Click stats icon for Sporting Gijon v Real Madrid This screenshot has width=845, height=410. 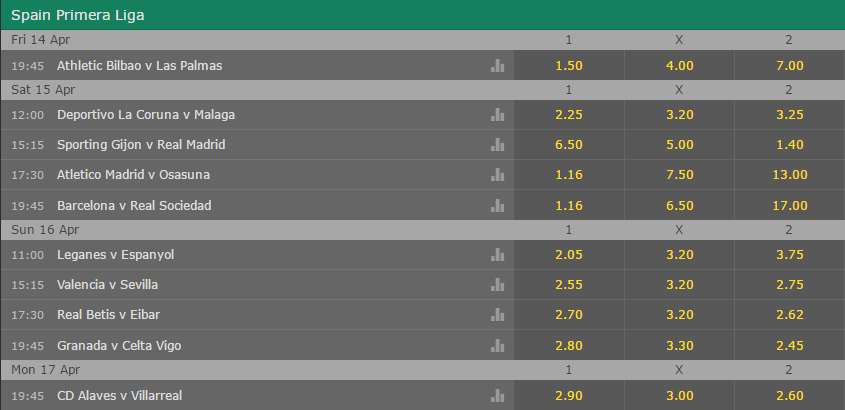pyautogui.click(x=497, y=144)
